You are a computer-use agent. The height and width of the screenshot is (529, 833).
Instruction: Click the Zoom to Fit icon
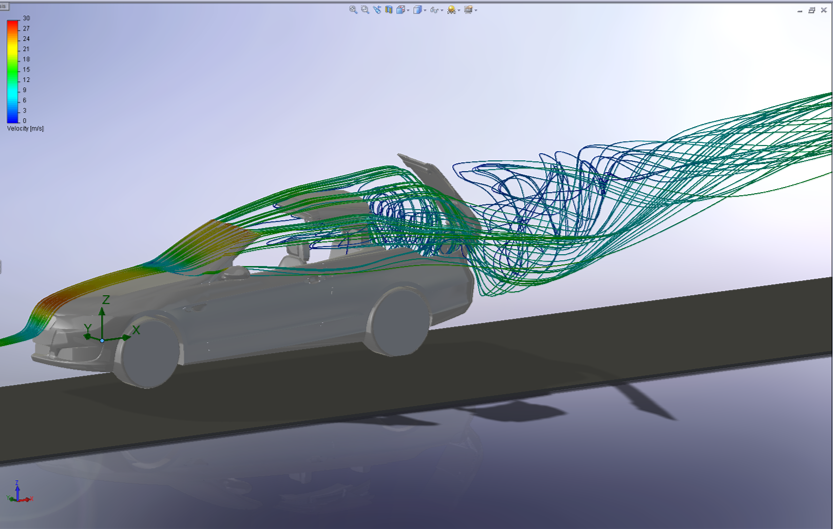point(353,9)
